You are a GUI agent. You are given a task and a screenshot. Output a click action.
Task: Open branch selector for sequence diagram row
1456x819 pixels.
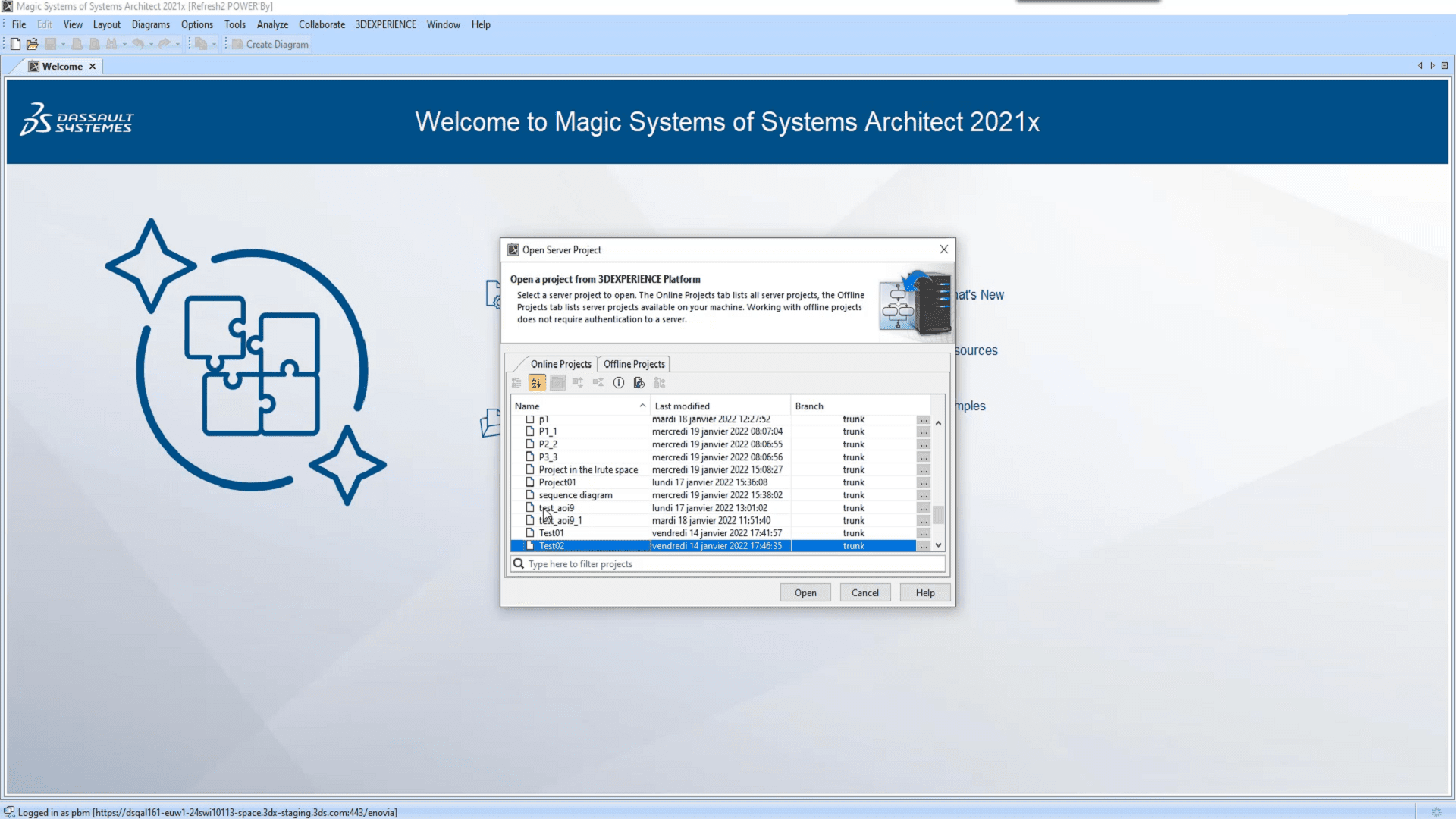click(924, 495)
